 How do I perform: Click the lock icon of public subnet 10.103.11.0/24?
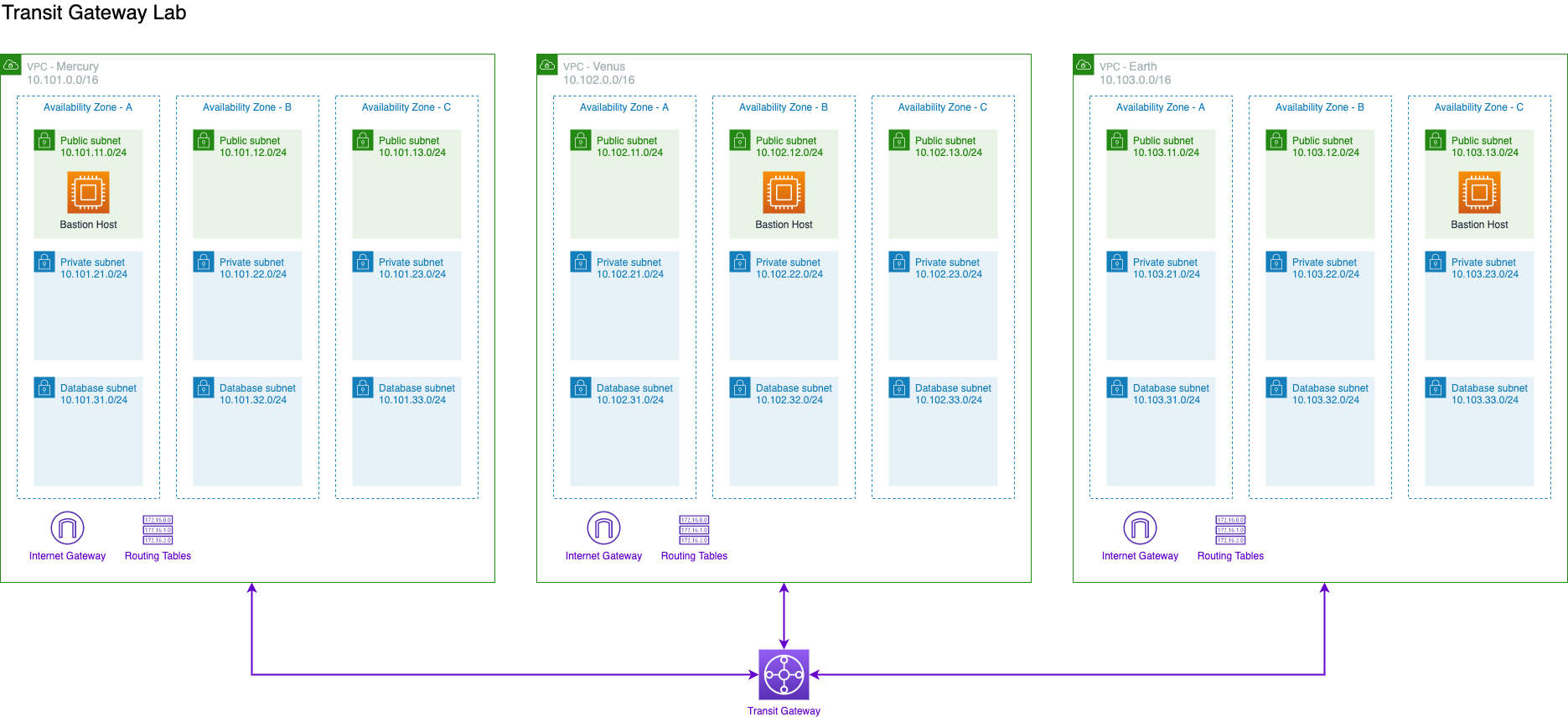[x=1117, y=140]
